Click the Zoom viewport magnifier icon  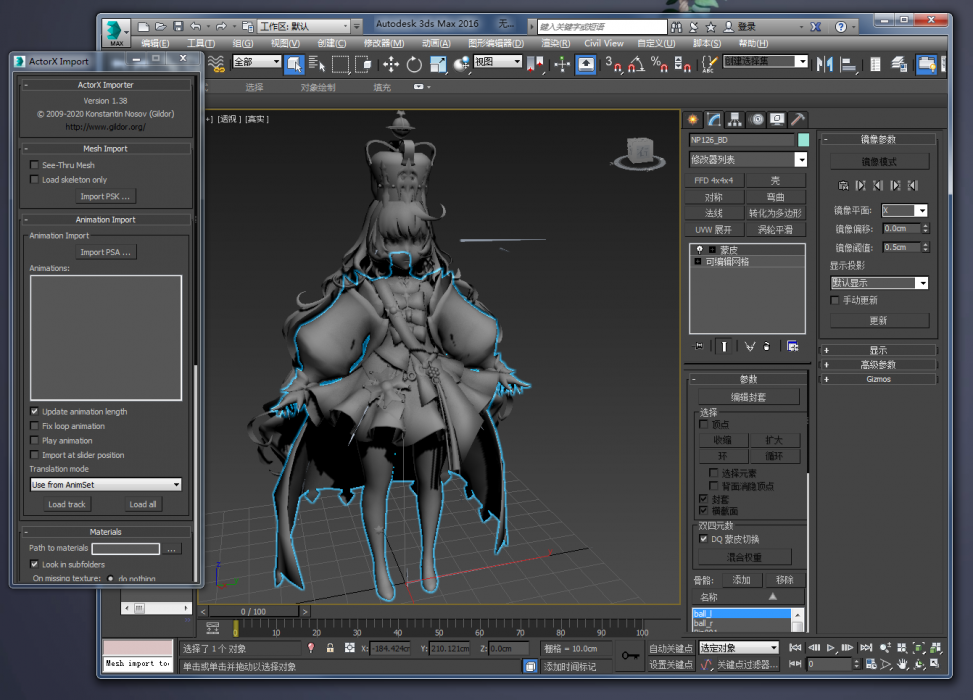coord(886,648)
